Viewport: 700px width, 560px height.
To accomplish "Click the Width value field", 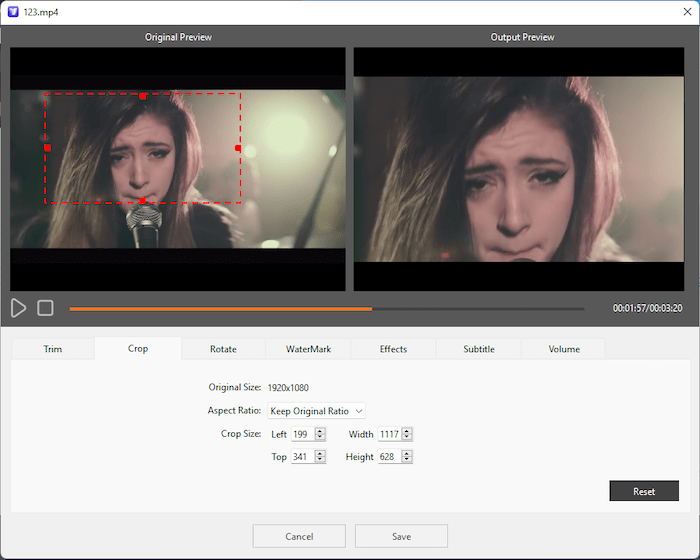I will coord(389,434).
